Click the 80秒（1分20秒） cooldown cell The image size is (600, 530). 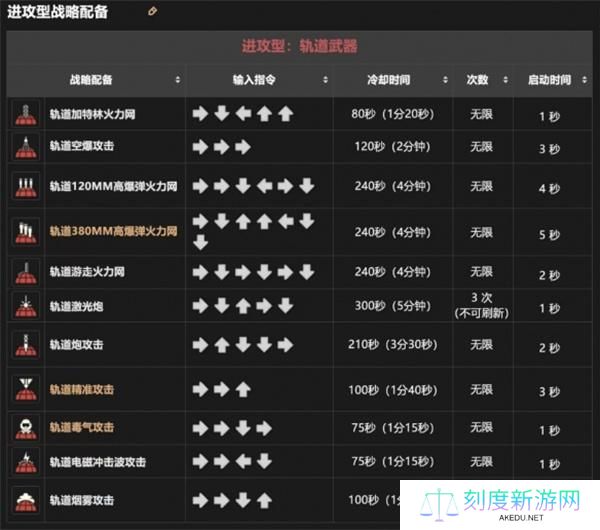tap(393, 114)
